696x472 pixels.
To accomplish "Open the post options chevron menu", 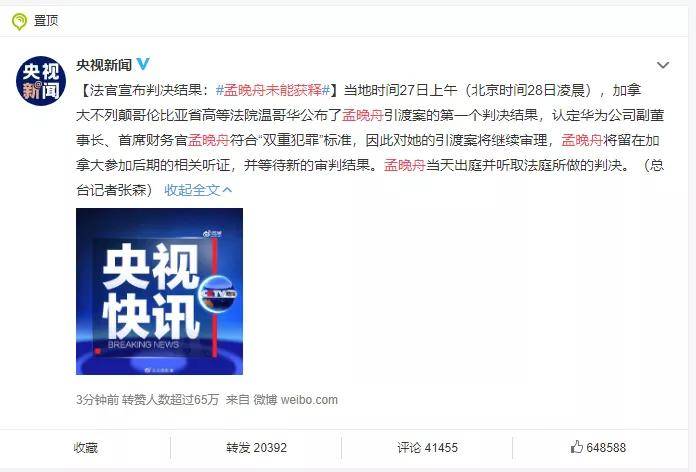I will pos(663,65).
